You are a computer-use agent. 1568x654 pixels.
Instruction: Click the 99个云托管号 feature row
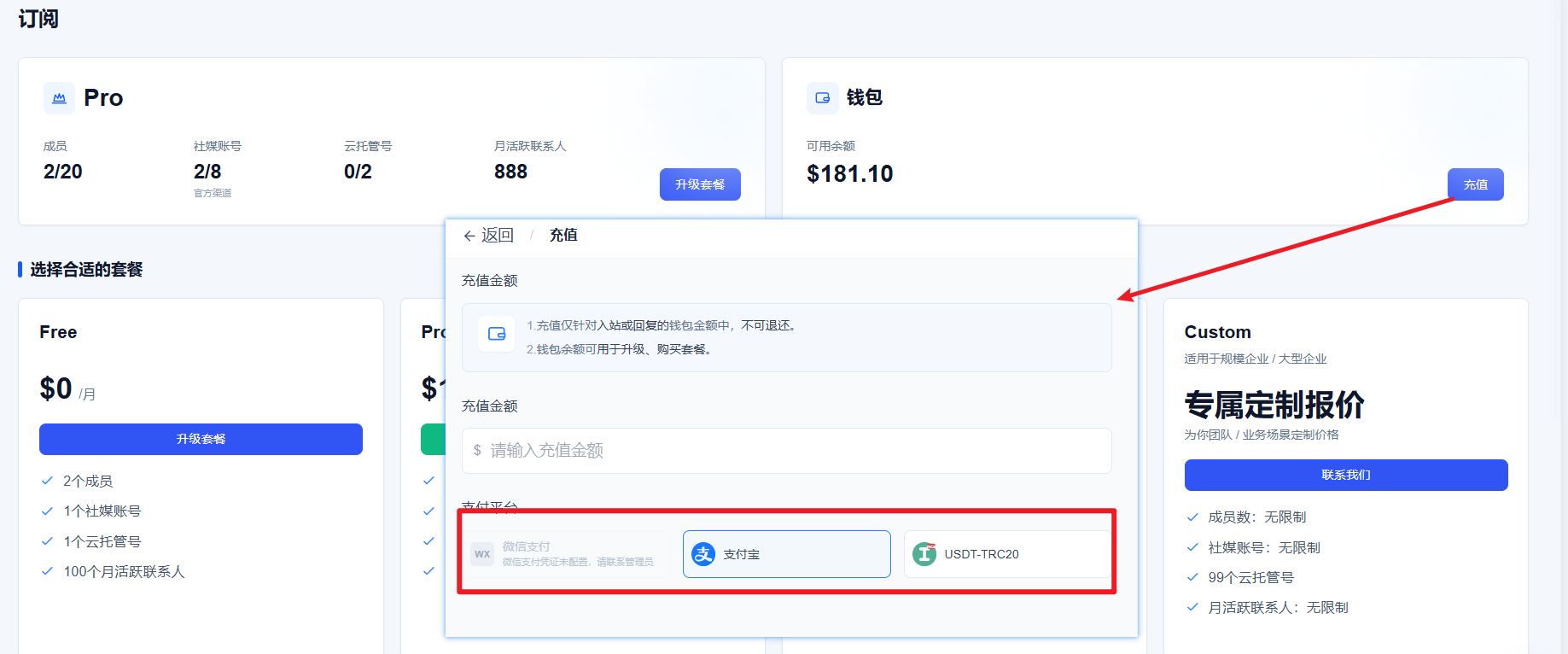[1241, 577]
